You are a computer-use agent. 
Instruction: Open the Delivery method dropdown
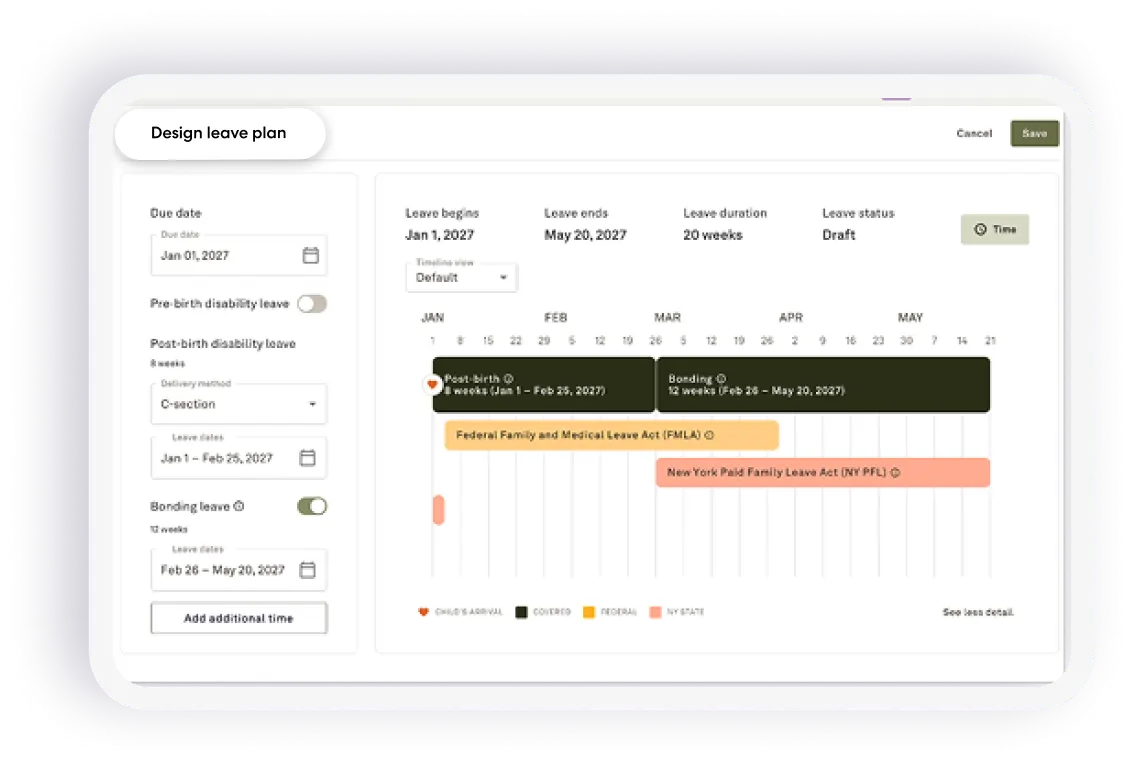238,404
